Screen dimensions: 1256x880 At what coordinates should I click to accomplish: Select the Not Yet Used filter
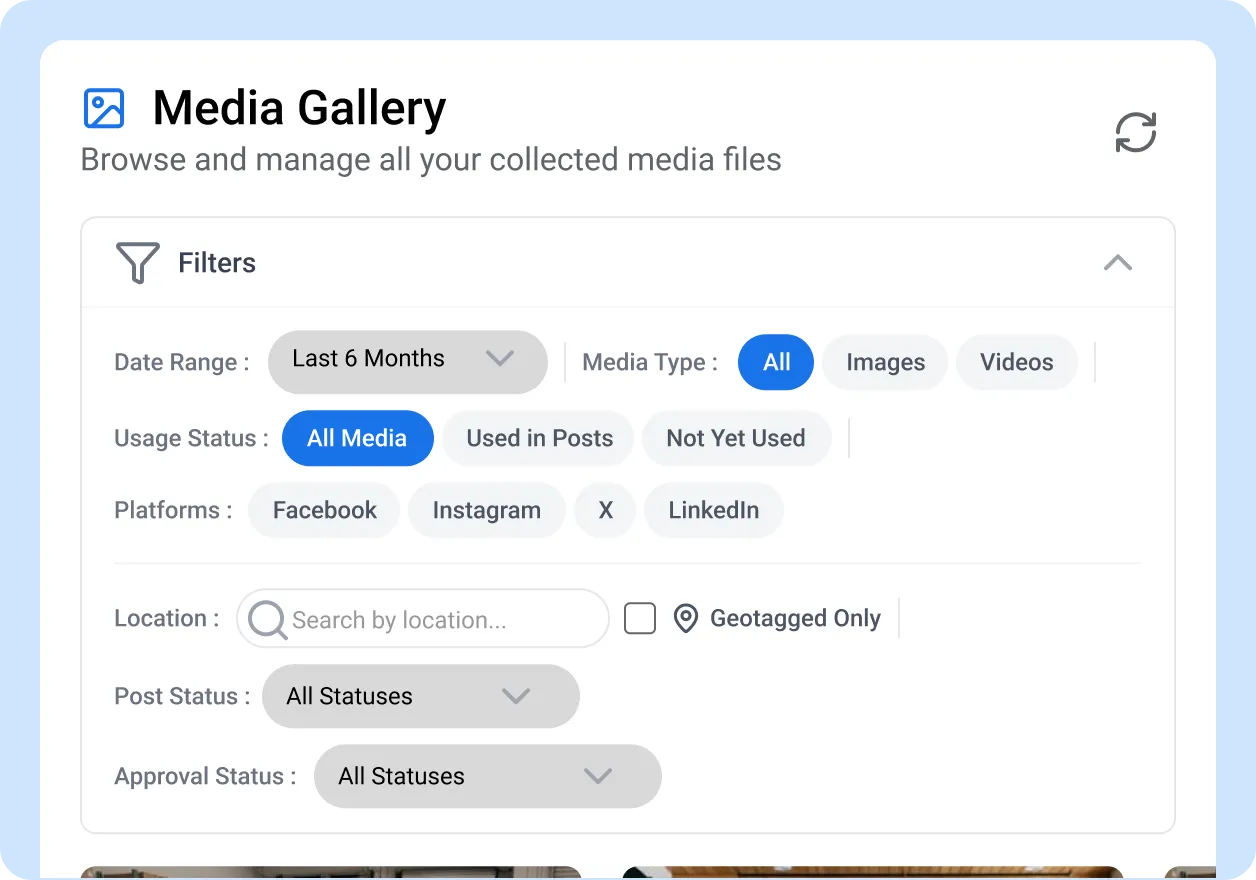736,438
